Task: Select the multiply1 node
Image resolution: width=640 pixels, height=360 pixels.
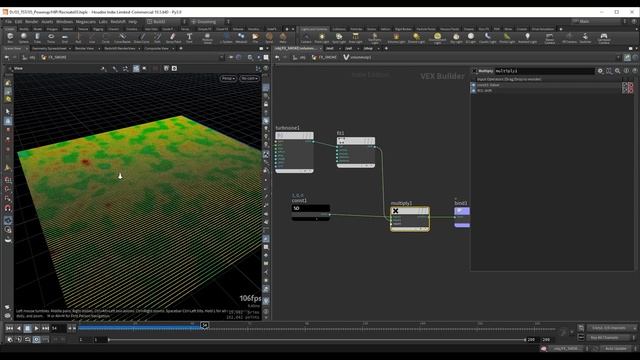Action: point(410,219)
